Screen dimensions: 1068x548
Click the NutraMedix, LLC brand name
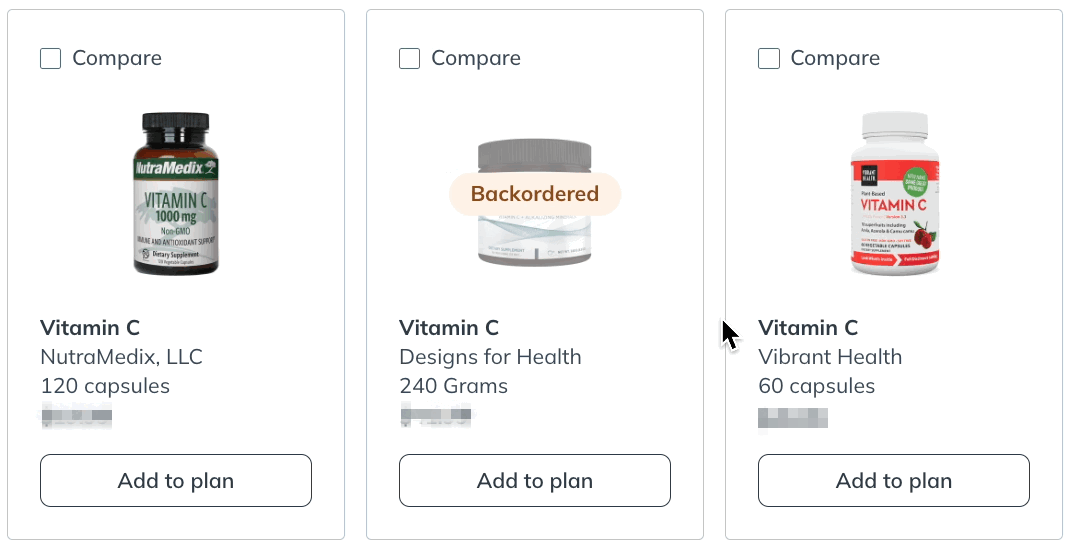coord(121,357)
